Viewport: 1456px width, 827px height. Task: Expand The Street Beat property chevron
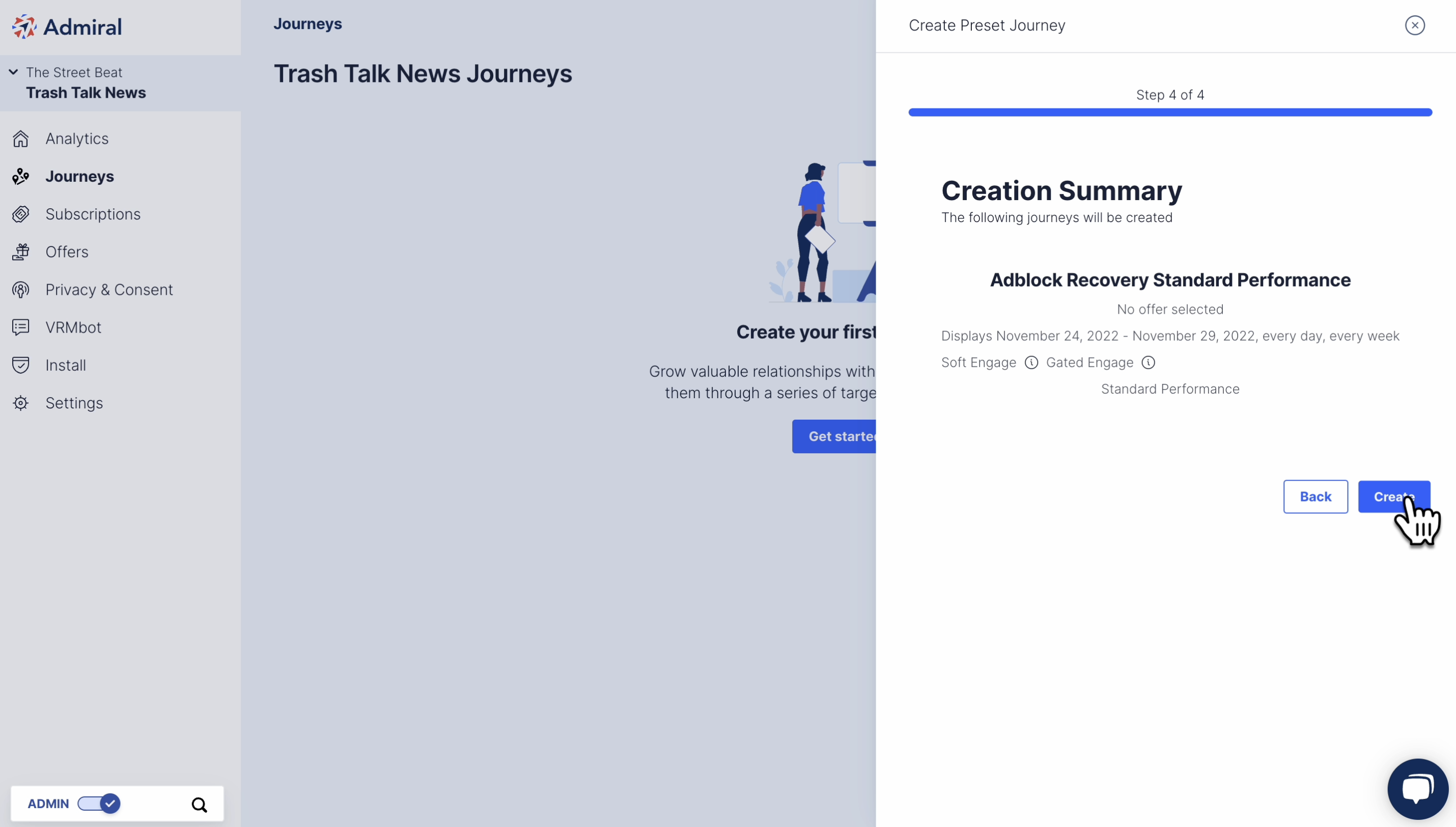click(x=14, y=72)
